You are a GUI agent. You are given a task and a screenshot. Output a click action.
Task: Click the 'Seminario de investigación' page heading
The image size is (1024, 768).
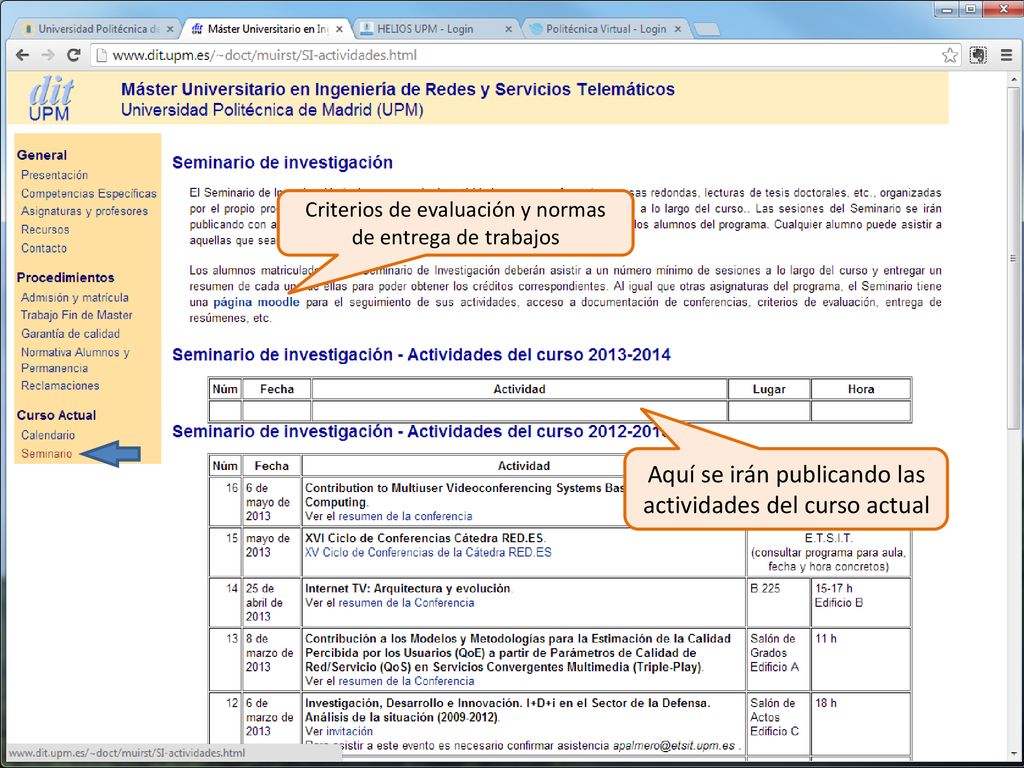[x=282, y=163]
